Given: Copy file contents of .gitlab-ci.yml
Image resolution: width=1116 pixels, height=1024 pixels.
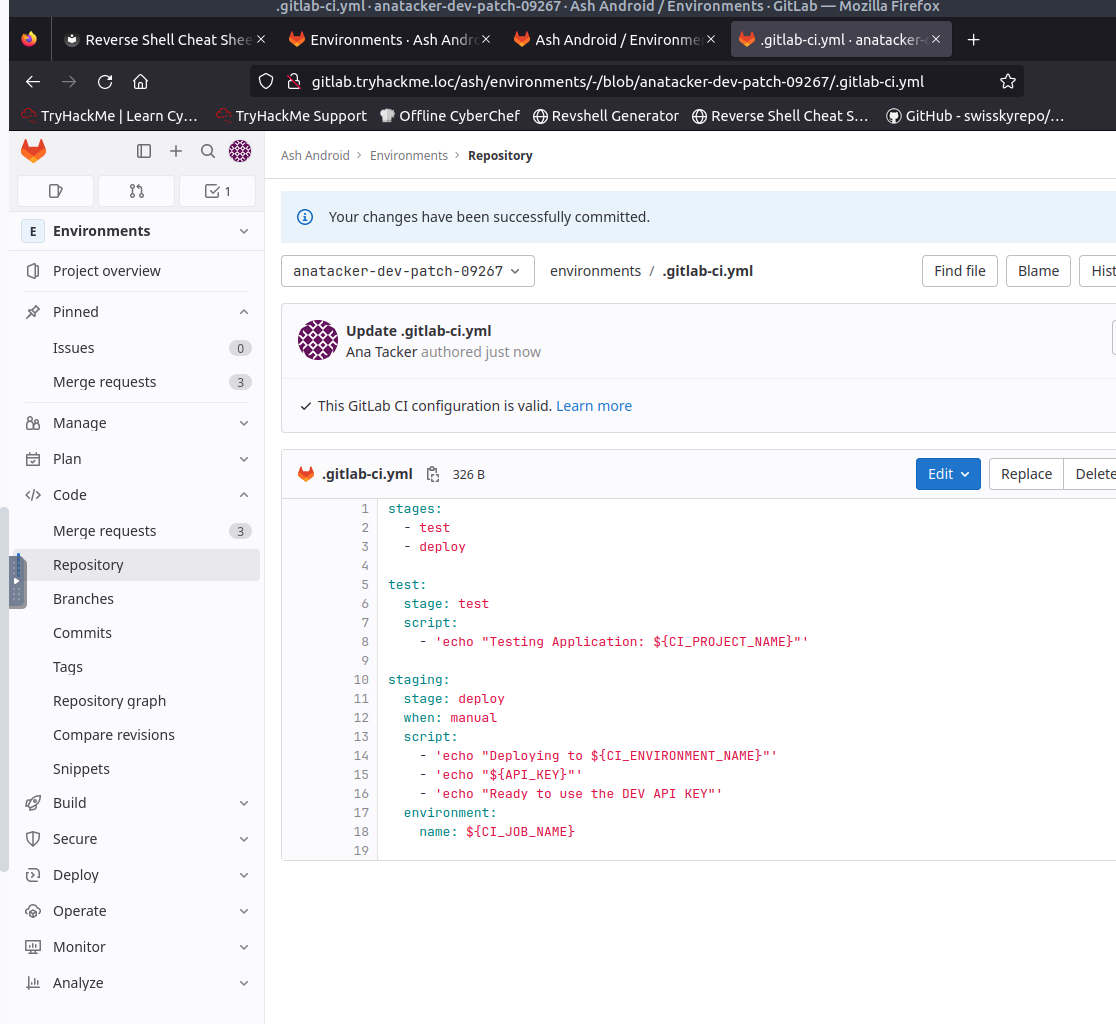Looking at the screenshot, I should tap(433, 474).
